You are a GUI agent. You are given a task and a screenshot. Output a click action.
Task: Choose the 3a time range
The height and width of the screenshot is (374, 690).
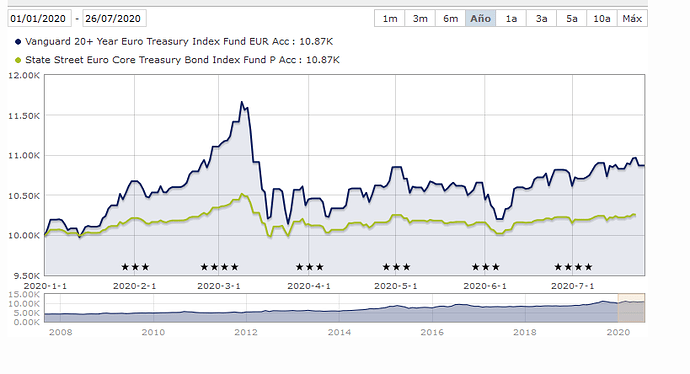541,18
